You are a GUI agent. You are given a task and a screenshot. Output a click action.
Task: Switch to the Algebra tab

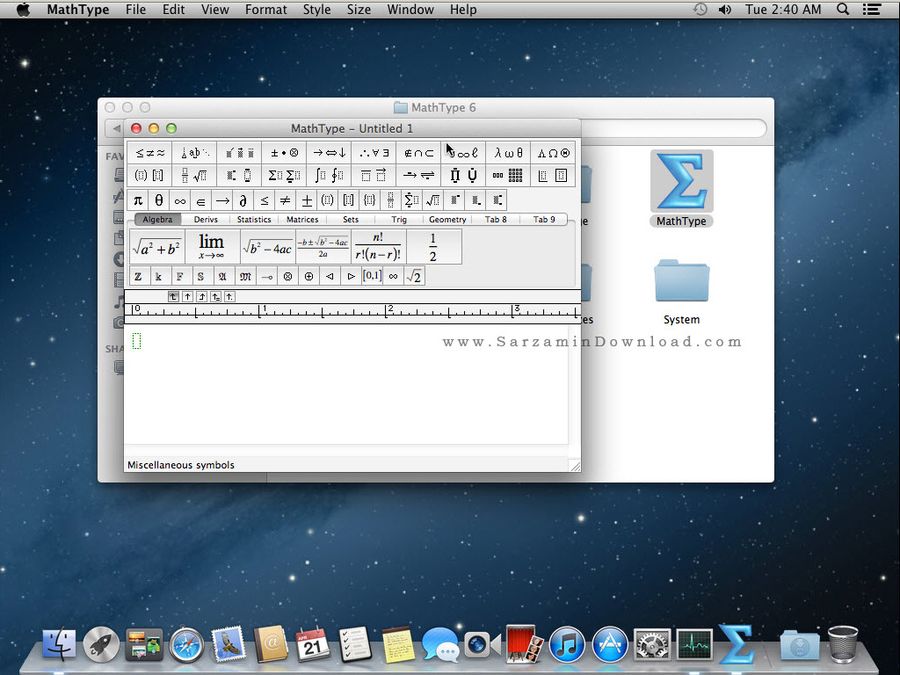point(157,219)
